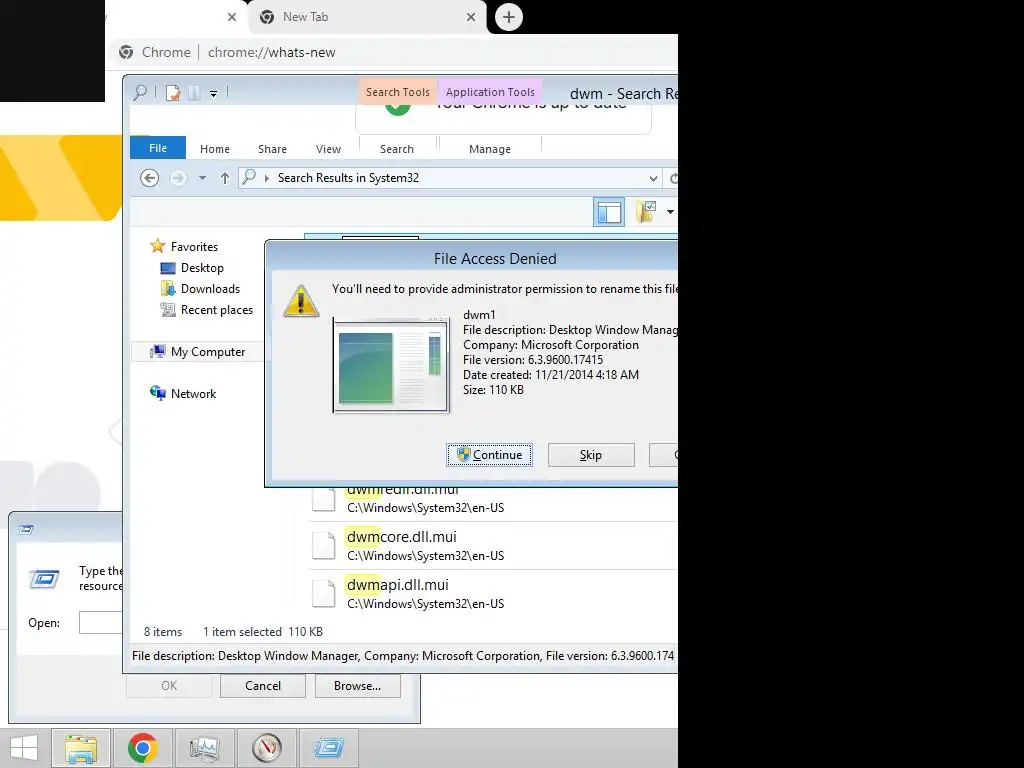Click the search magnifier icon in Explorer title bar
This screenshot has height=768, width=1024.
[140, 93]
